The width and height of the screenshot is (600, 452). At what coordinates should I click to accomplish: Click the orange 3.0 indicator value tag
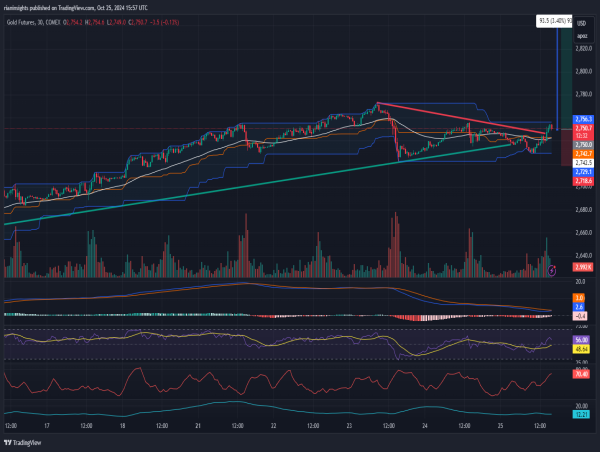coord(579,298)
